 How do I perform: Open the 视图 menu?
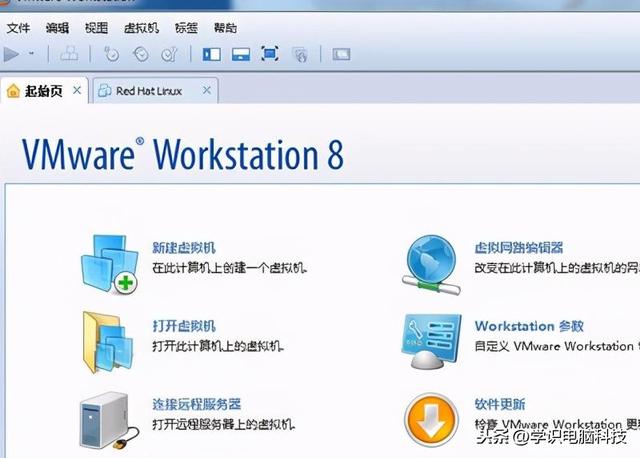(x=96, y=28)
